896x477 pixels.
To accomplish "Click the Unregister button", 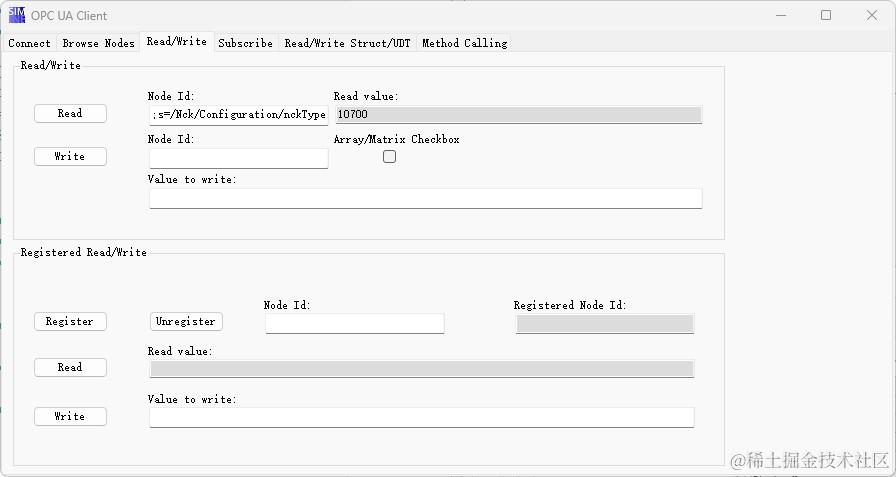I will (x=186, y=322).
